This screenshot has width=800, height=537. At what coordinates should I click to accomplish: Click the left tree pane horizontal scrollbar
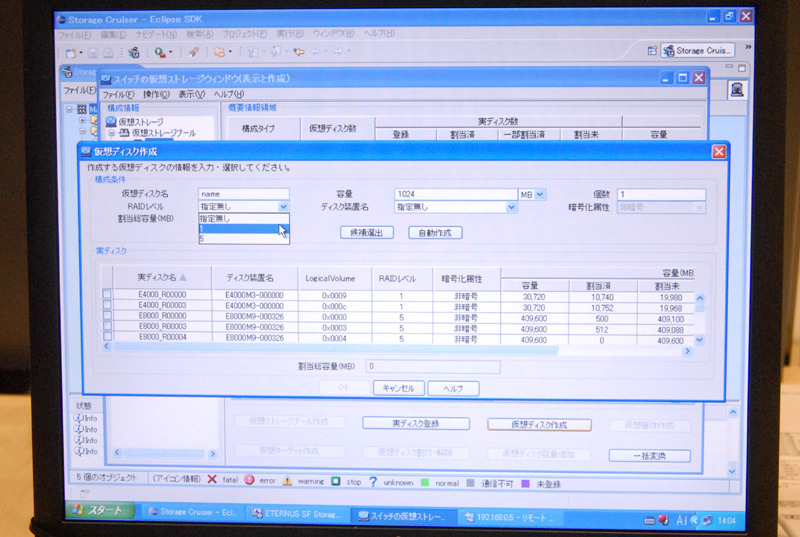[164, 453]
